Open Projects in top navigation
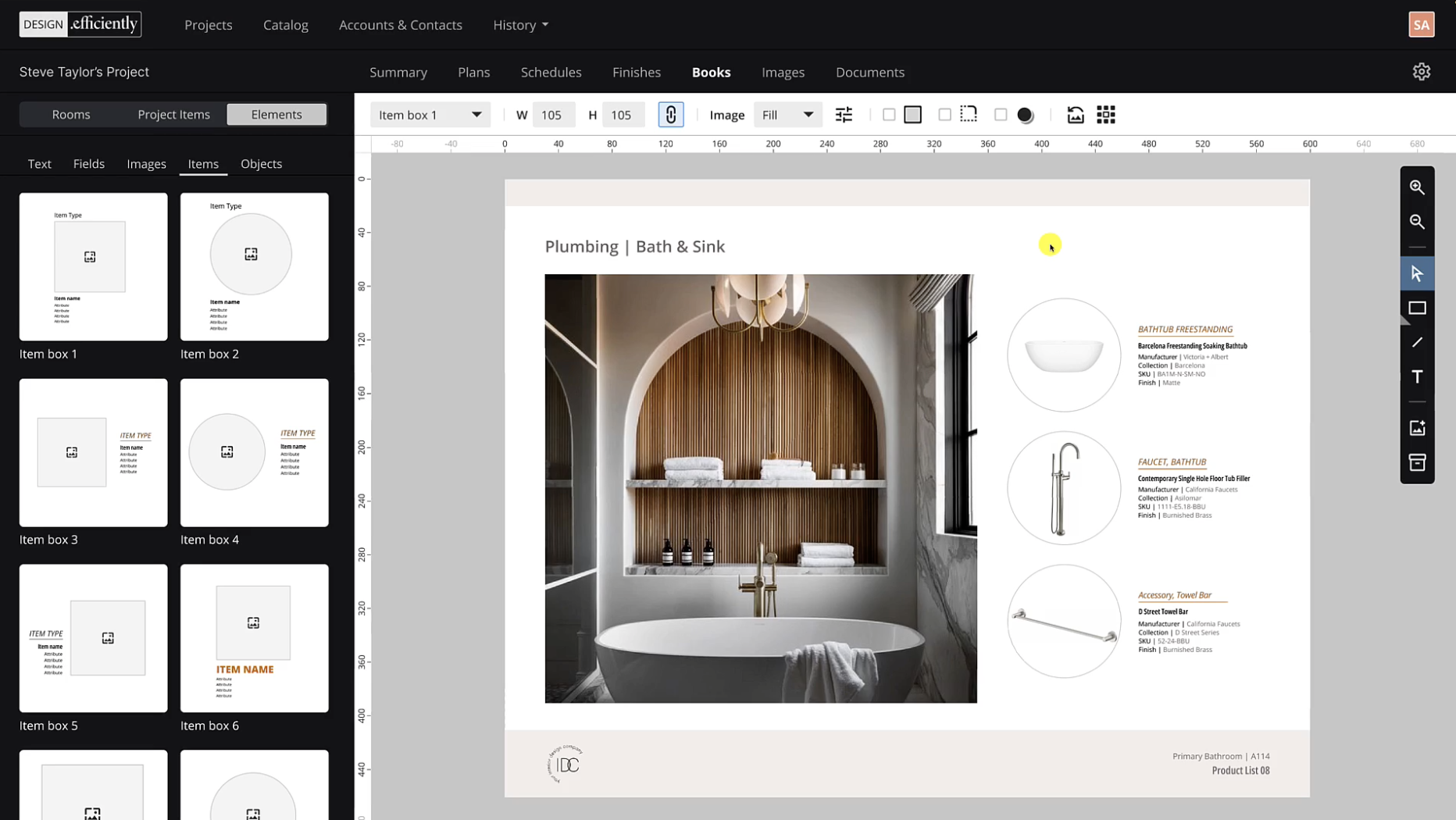 (x=209, y=25)
